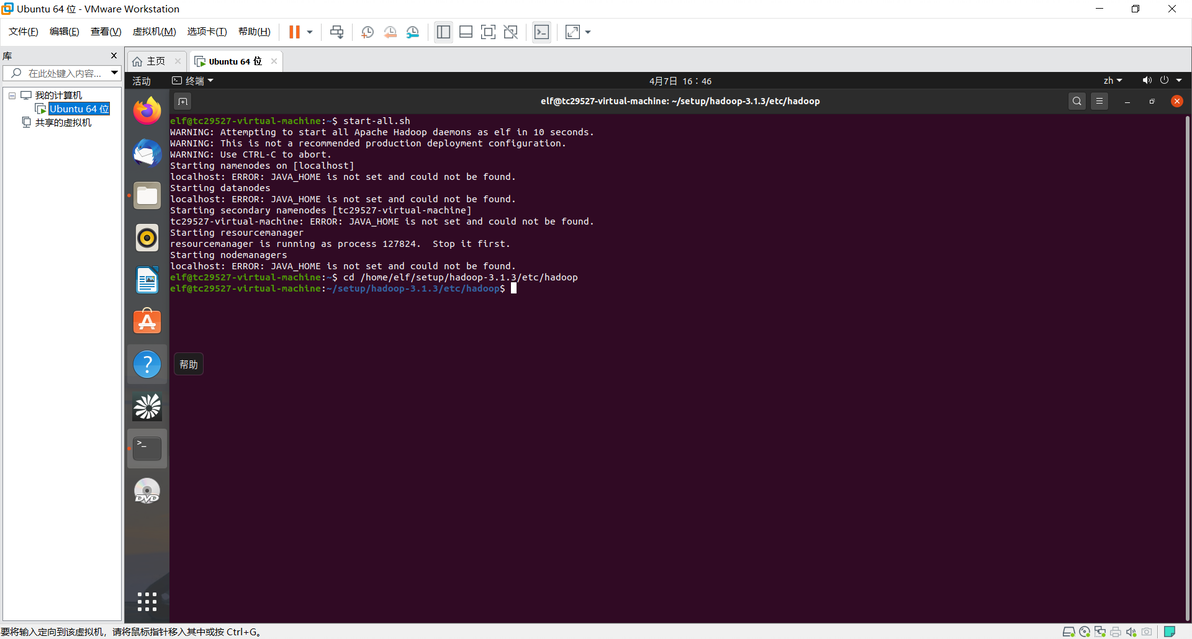This screenshot has height=639, width=1192.
Task: Click Send Ctrl+Alt+Del toolbar icon
Action: click(337, 32)
